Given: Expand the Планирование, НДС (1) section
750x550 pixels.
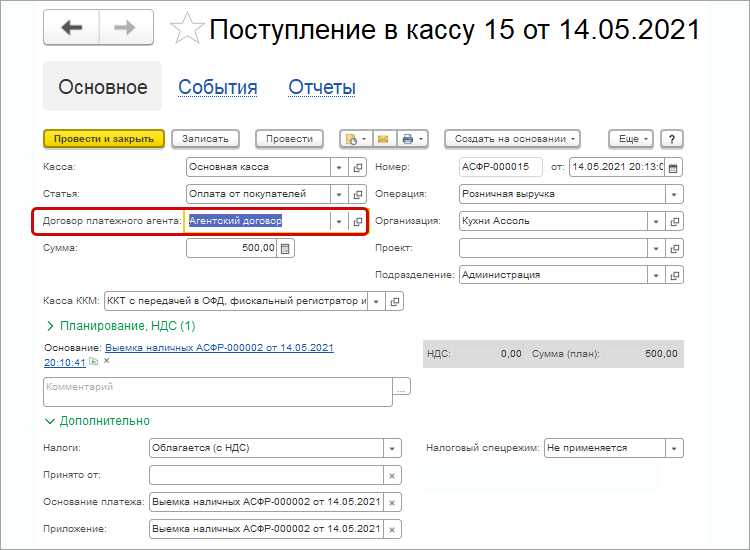Looking at the screenshot, I should point(121,326).
